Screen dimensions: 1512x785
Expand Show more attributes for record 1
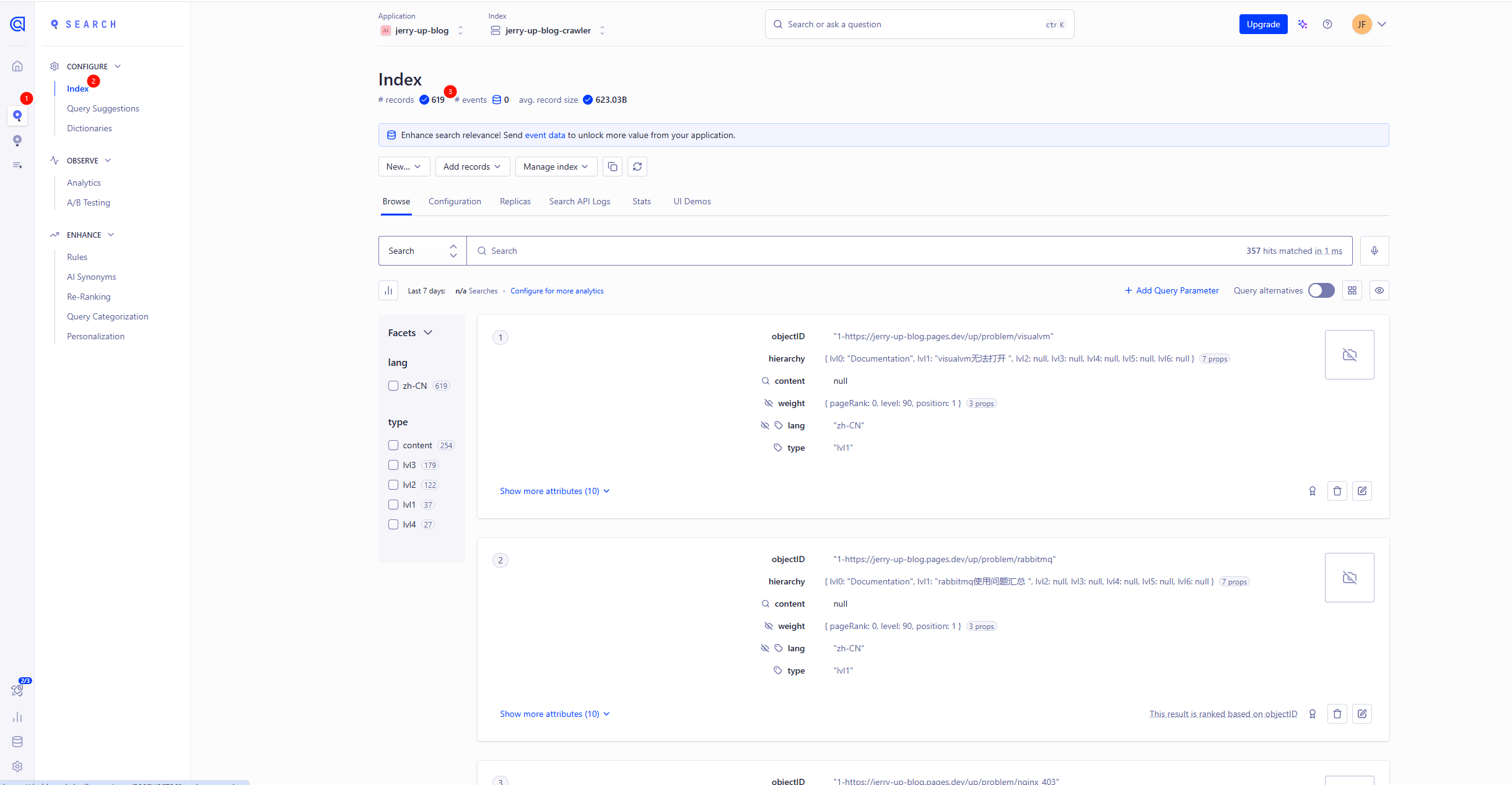[x=554, y=491]
